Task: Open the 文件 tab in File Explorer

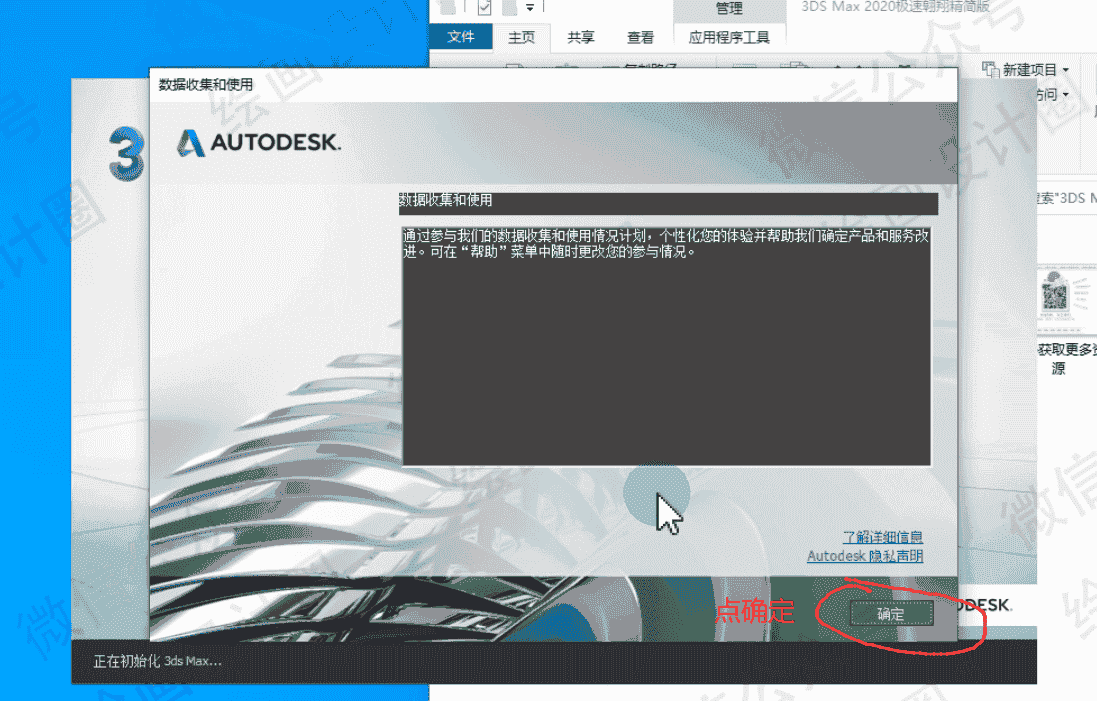Action: (460, 36)
